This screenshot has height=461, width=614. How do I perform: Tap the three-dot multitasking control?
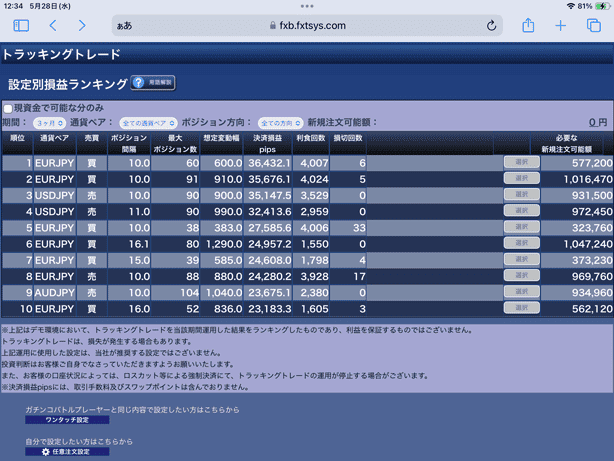point(307,6)
